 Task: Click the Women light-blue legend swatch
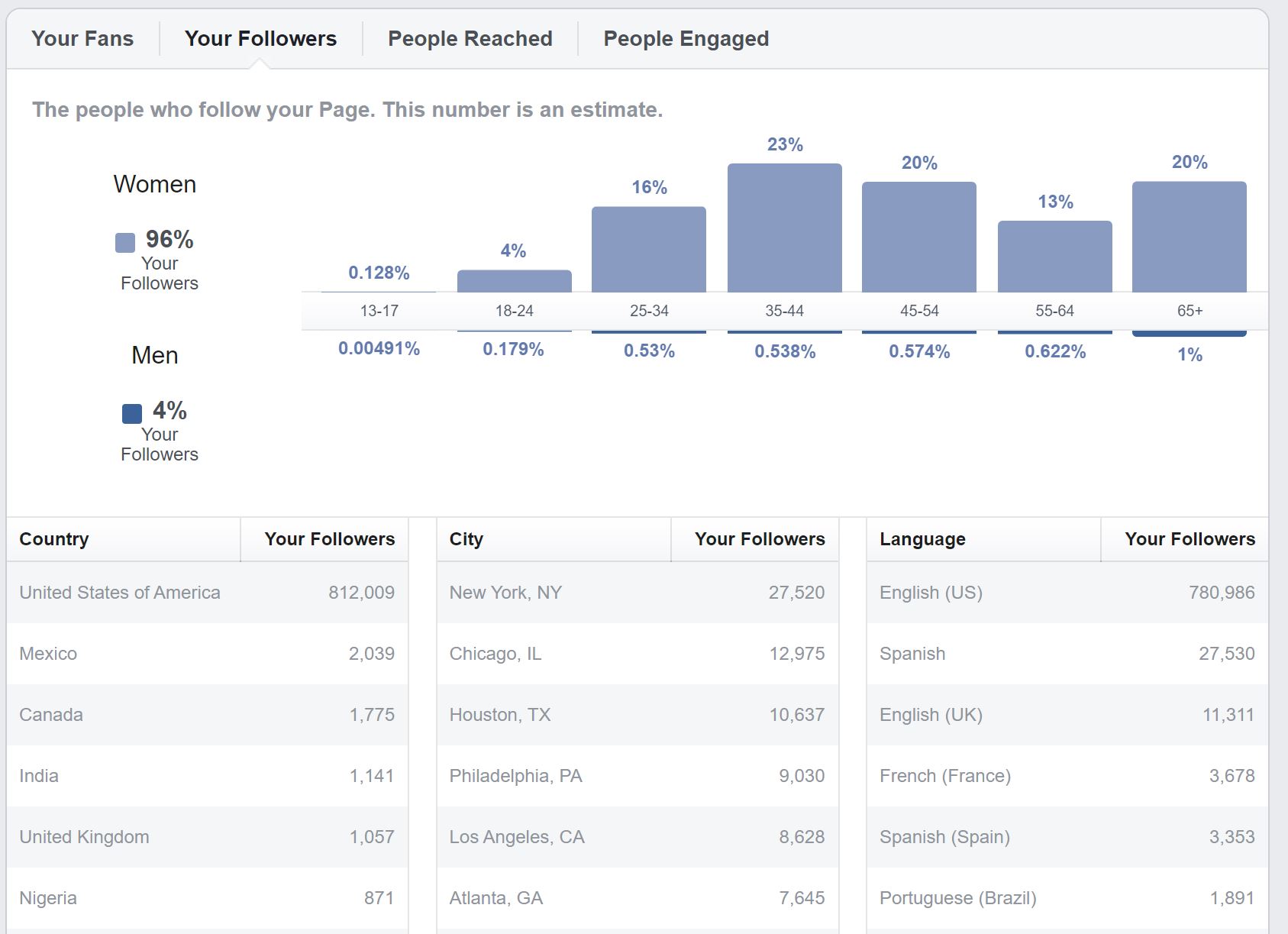click(125, 243)
